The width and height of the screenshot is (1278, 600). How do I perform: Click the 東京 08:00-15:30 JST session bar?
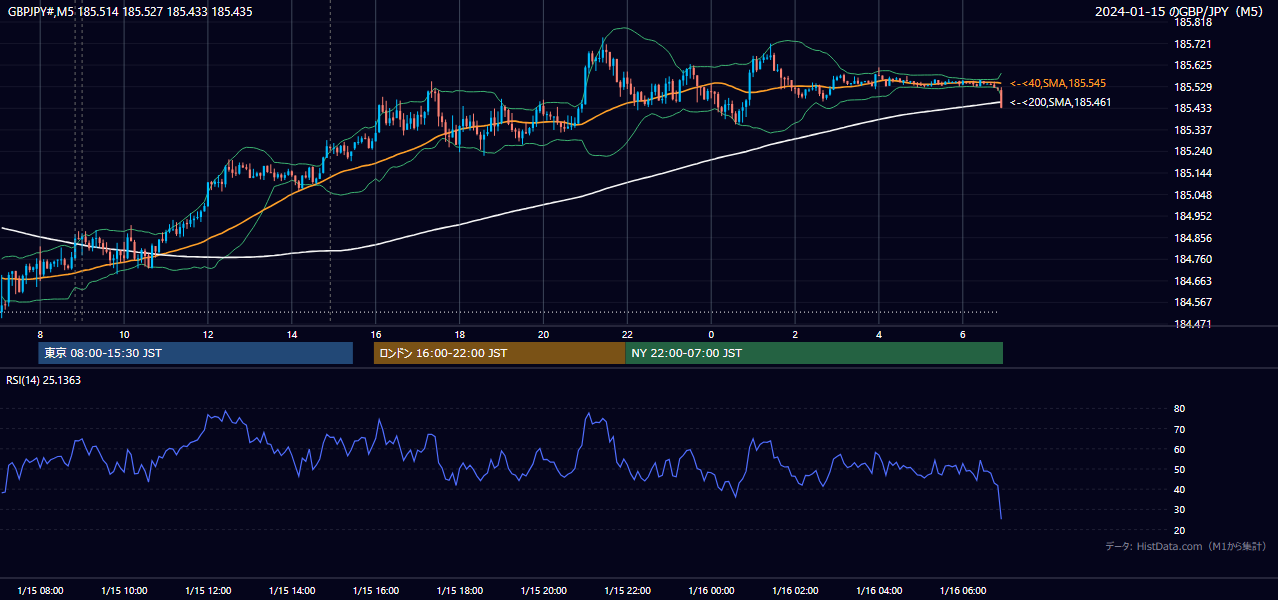196,353
